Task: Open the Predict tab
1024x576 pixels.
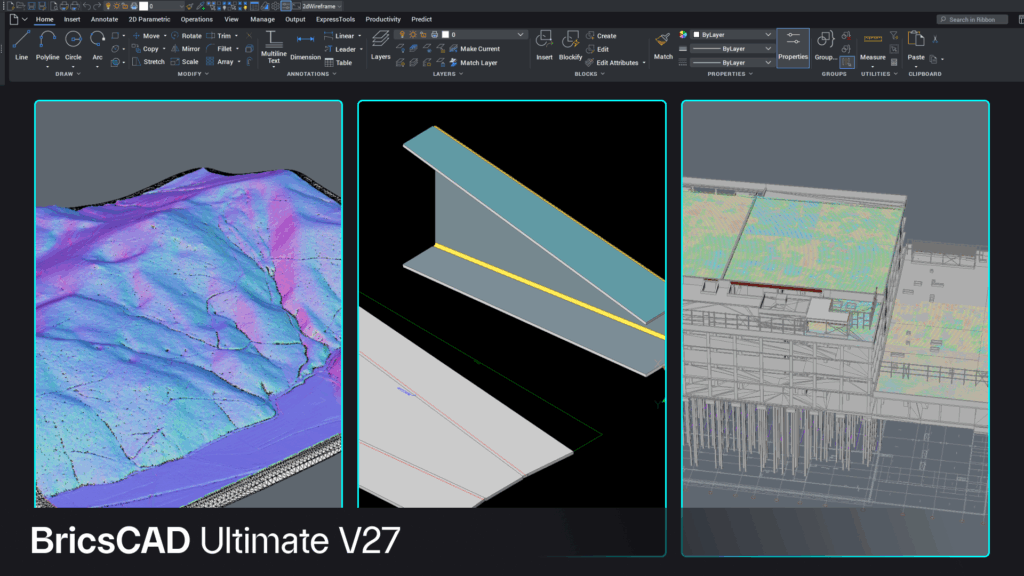Action: coord(421,20)
